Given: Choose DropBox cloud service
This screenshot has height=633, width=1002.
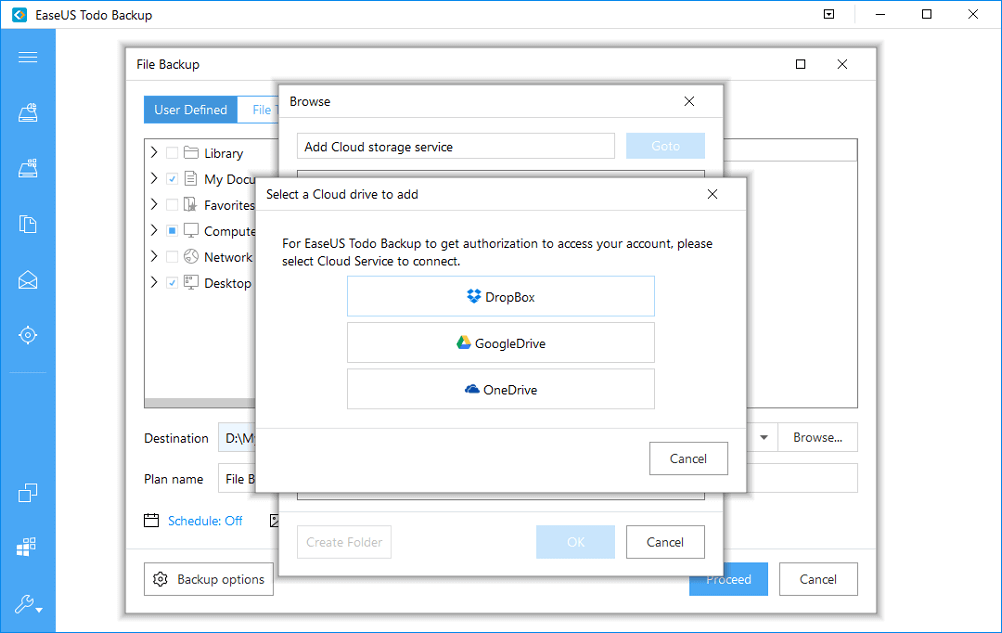Looking at the screenshot, I should click(x=501, y=296).
